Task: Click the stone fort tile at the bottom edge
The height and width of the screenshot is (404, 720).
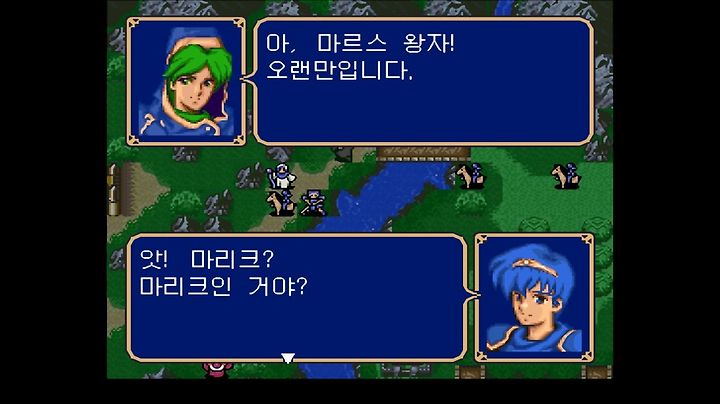Action: (406, 370)
